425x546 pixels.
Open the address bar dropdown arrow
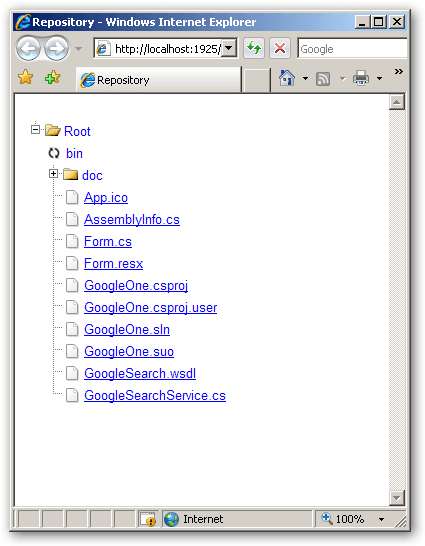[229, 48]
